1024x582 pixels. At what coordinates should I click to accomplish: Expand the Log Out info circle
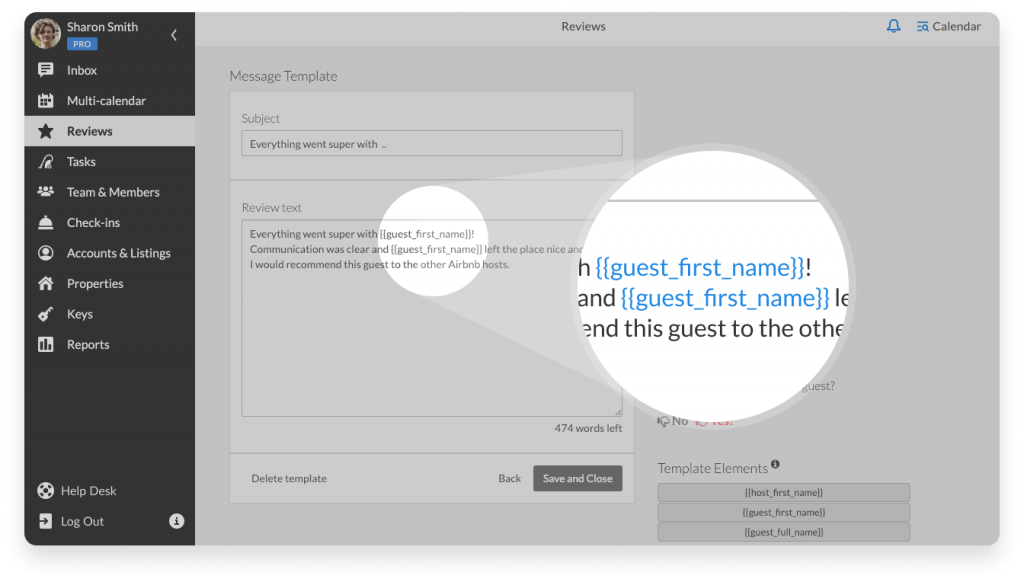(176, 521)
